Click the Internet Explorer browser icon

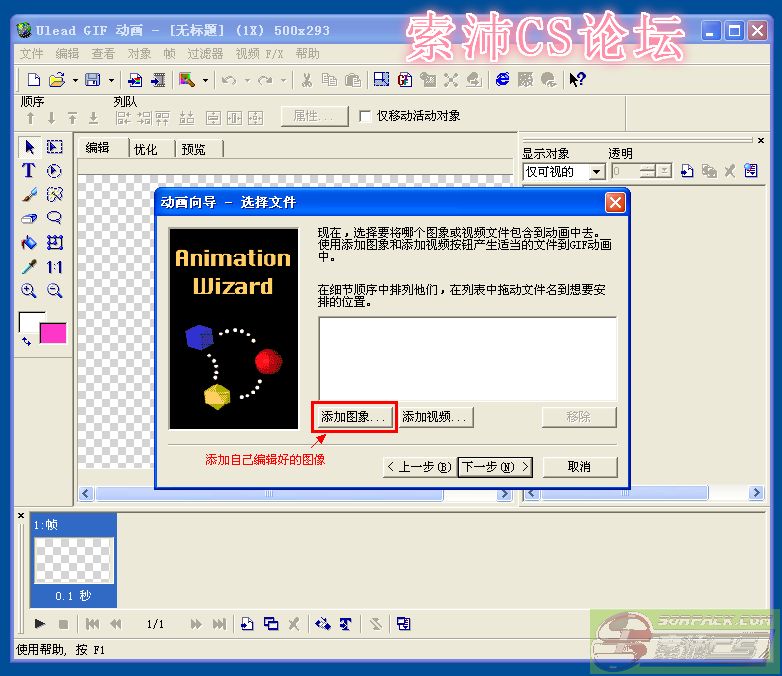[x=503, y=79]
